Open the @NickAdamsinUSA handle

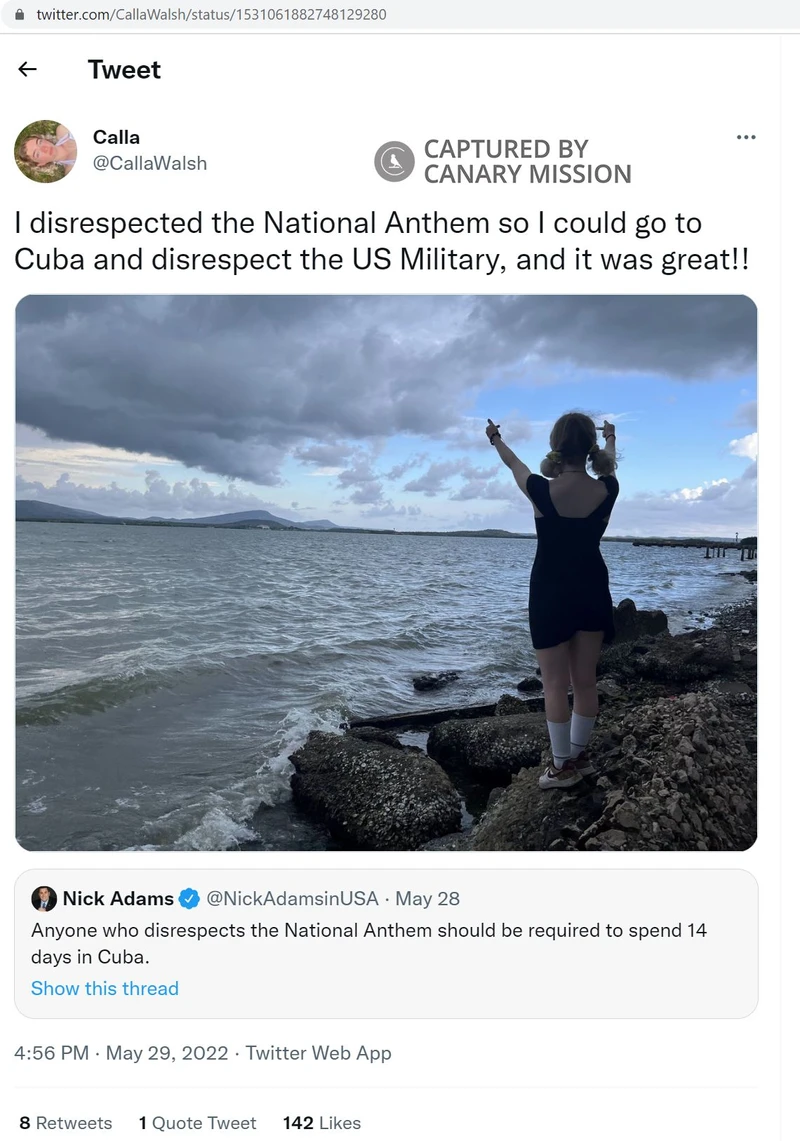(x=292, y=899)
